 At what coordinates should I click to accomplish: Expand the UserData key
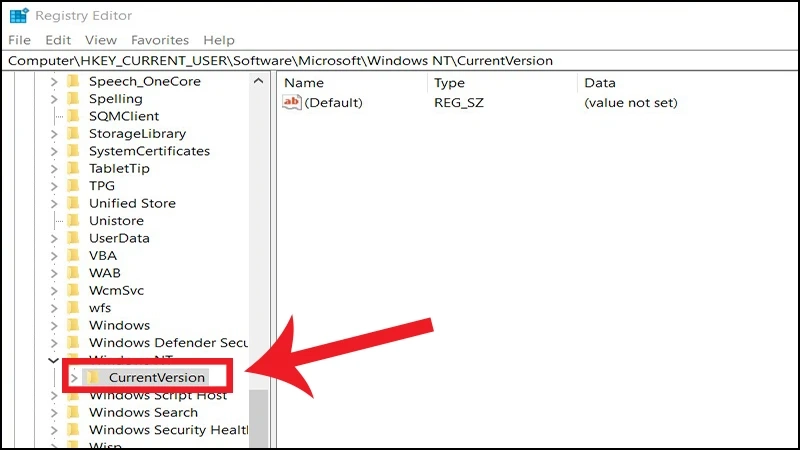[54, 238]
